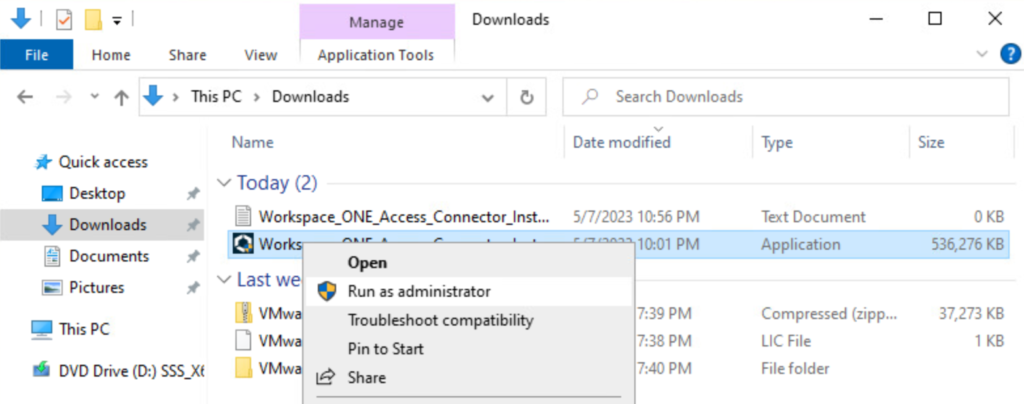Sort files by the Date modified column

[x=621, y=142]
